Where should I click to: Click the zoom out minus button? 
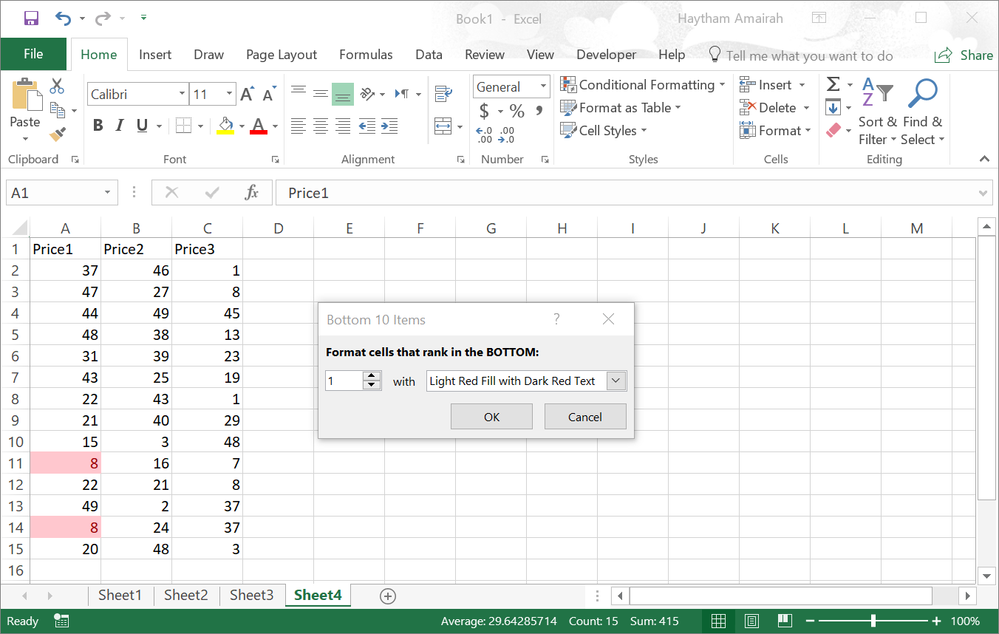point(810,621)
